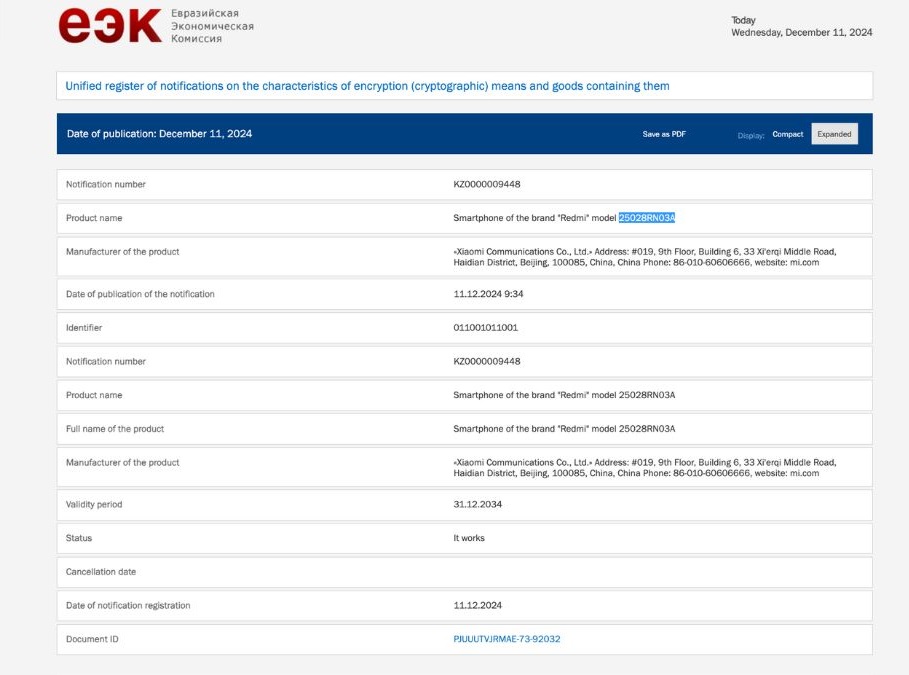Click the Cancellation date label
Image resolution: width=909 pixels, height=675 pixels.
pyautogui.click(x=101, y=572)
